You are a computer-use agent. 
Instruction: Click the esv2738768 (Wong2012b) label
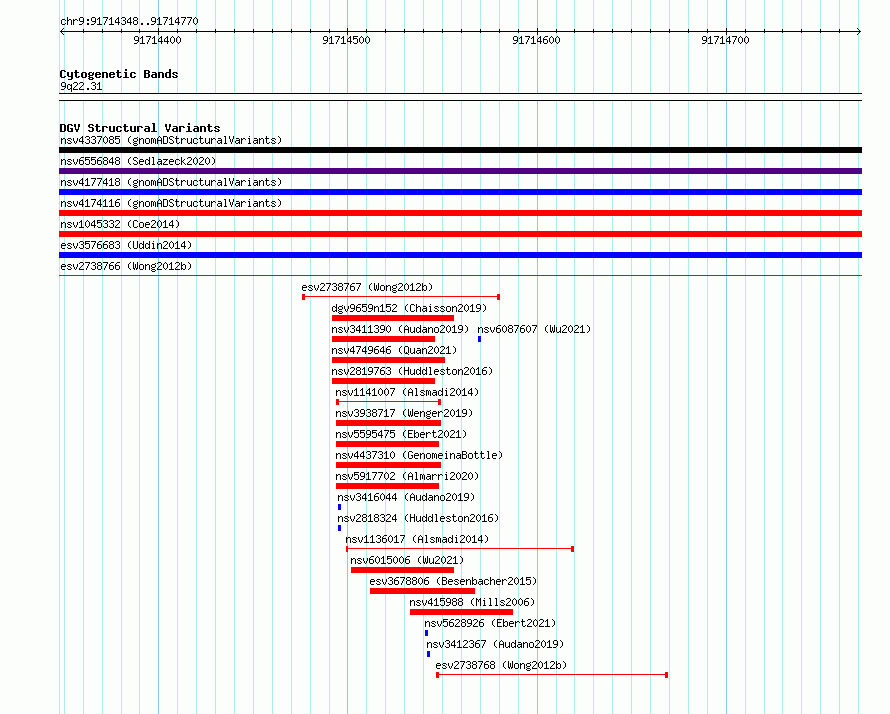click(501, 665)
